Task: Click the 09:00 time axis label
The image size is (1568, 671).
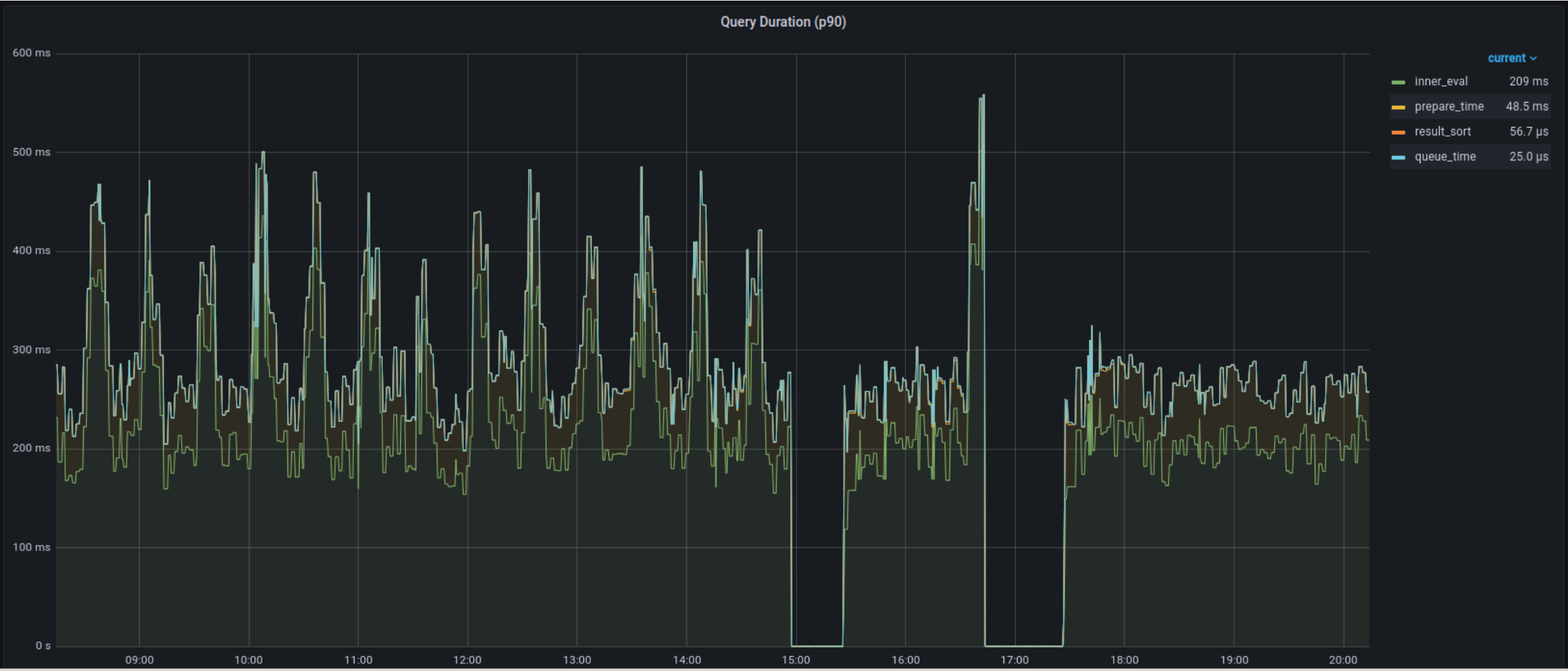Action: [x=139, y=660]
